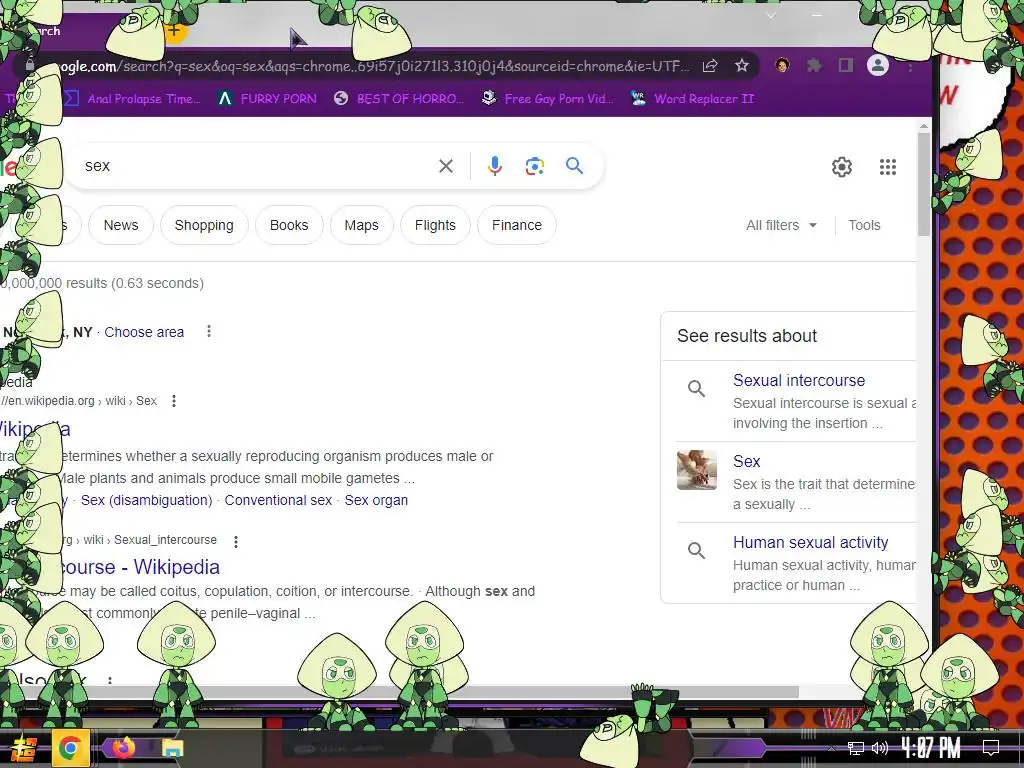
Task: Click the share page icon in address bar
Action: click(710, 65)
